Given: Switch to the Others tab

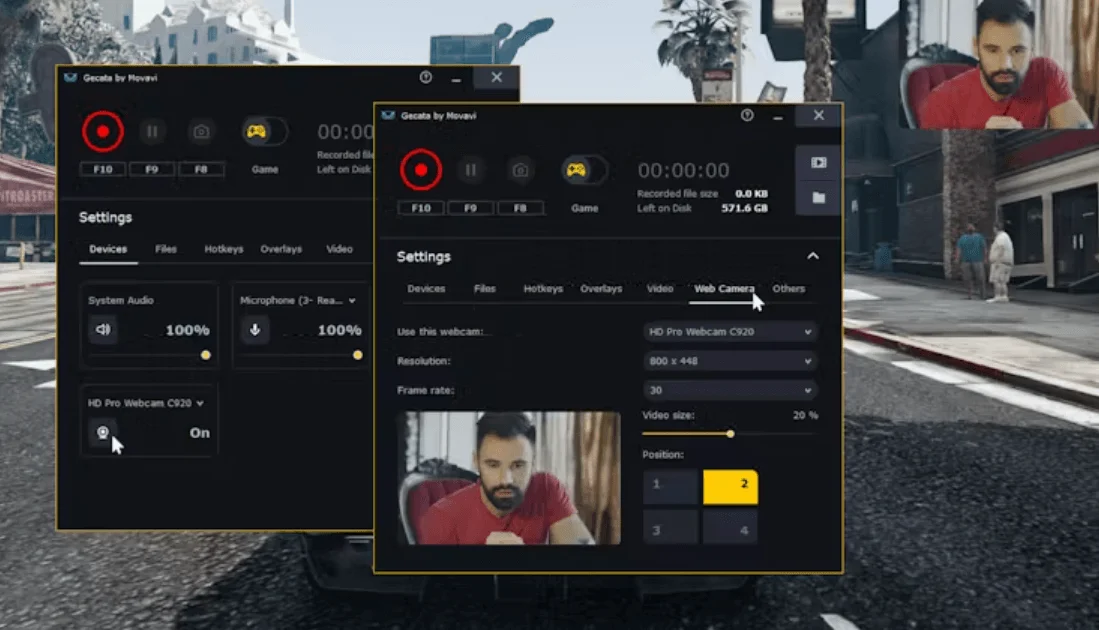Looking at the screenshot, I should 788,289.
